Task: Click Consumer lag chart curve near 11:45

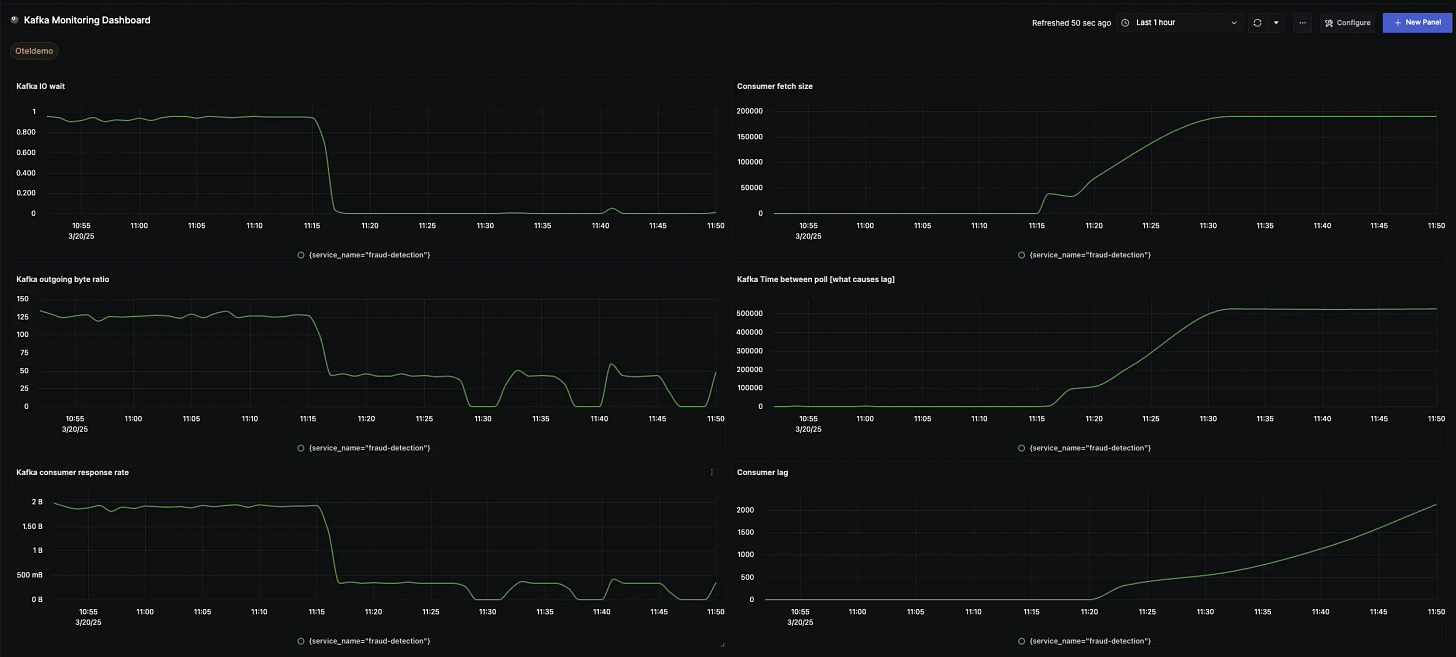Action: (1379, 526)
